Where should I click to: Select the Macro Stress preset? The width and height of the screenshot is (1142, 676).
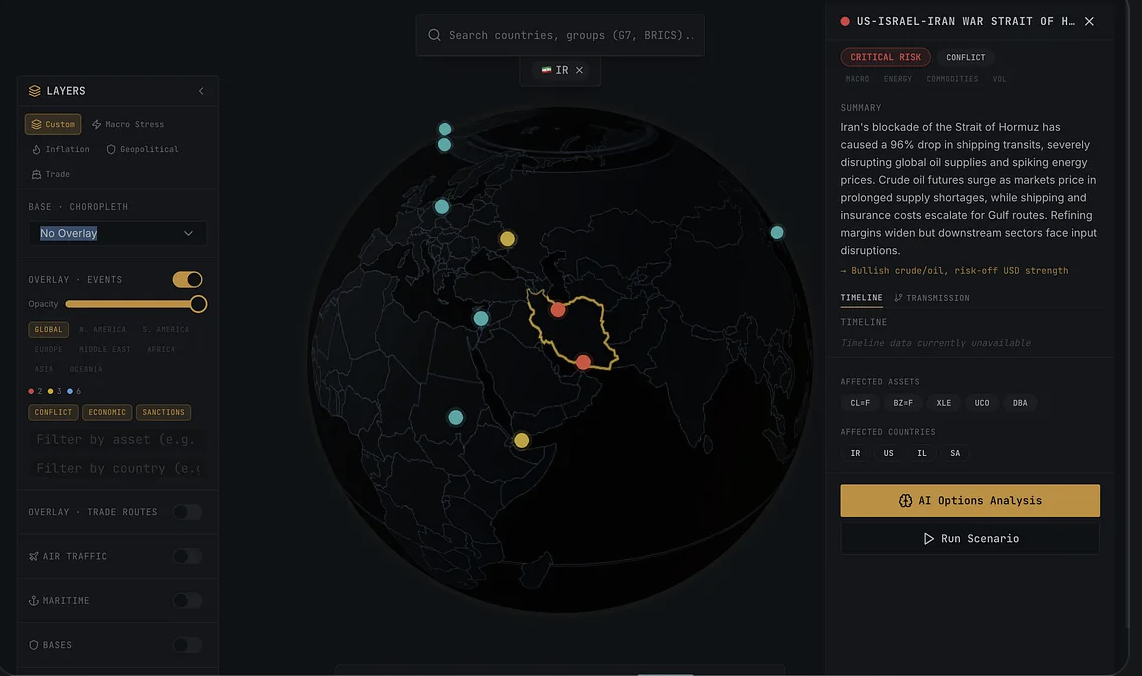tap(128, 125)
